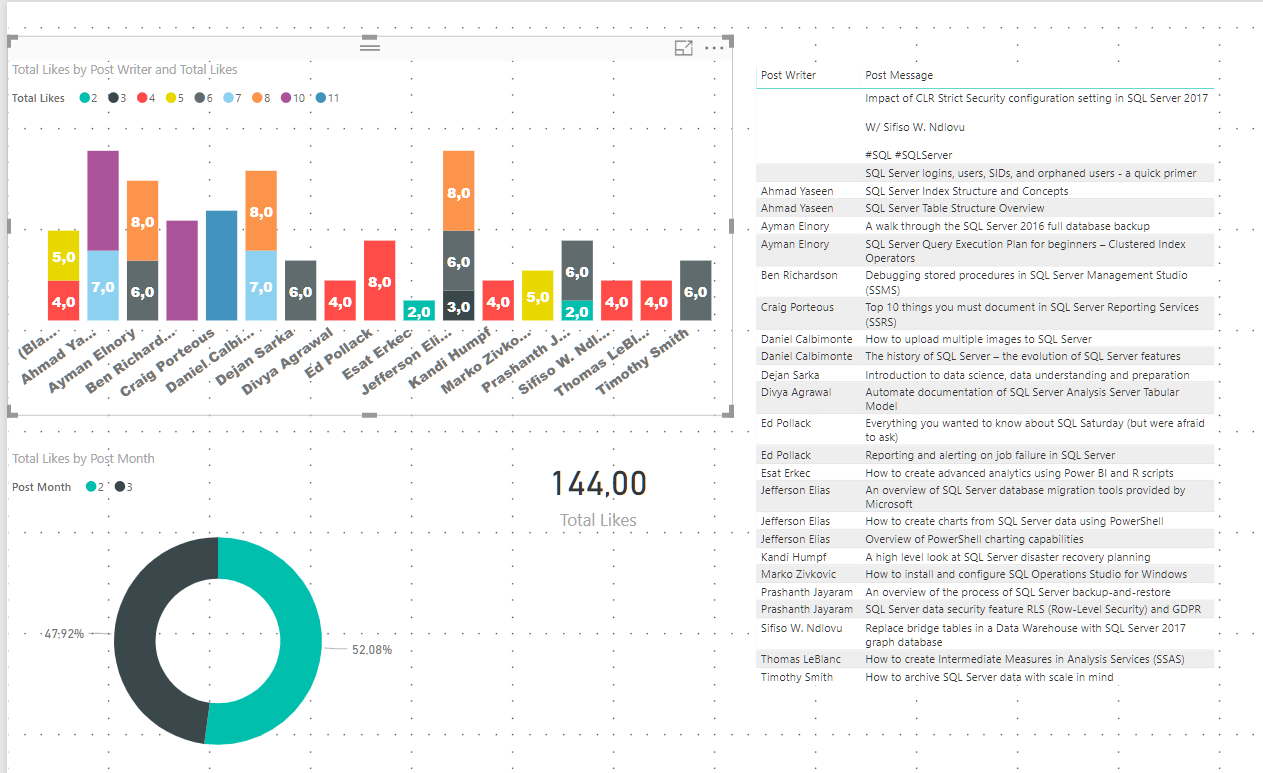Image resolution: width=1263 pixels, height=773 pixels.
Task: Select 'Reporting and alerting on job failure' cell
Action: click(x=990, y=455)
